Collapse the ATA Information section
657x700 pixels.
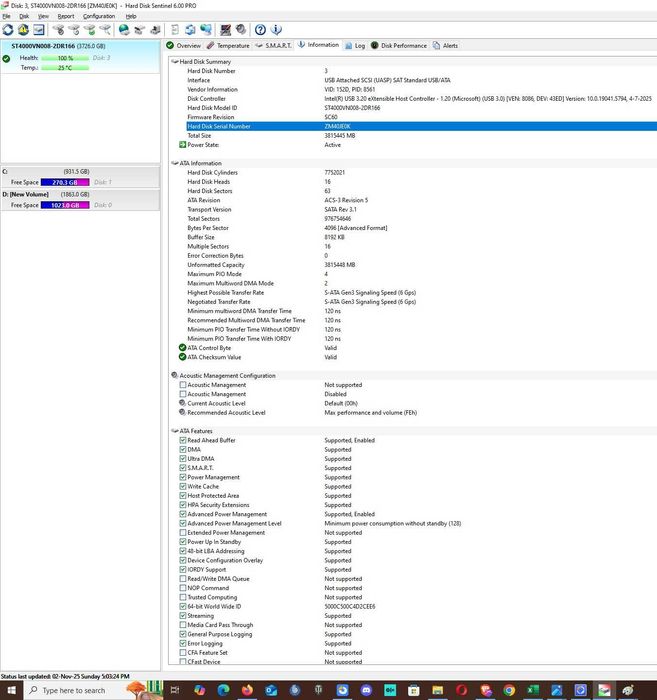point(175,163)
